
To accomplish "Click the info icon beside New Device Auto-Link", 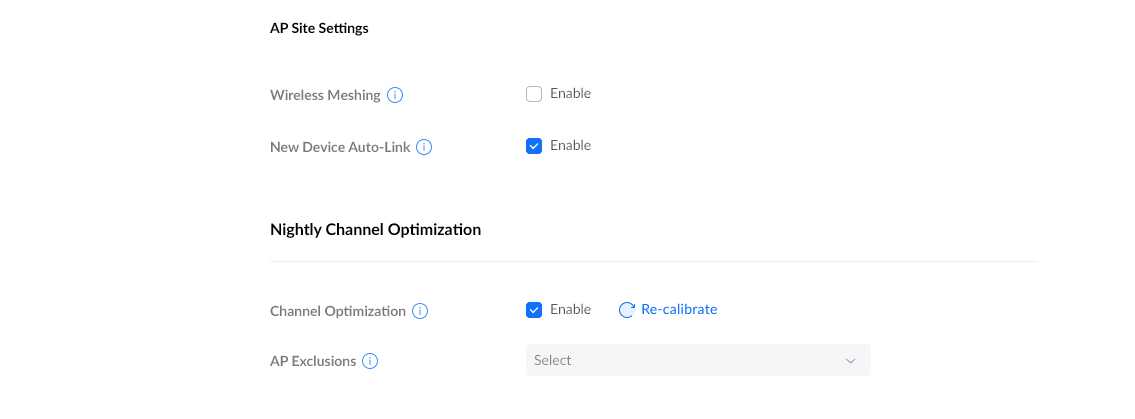I will (424, 147).
